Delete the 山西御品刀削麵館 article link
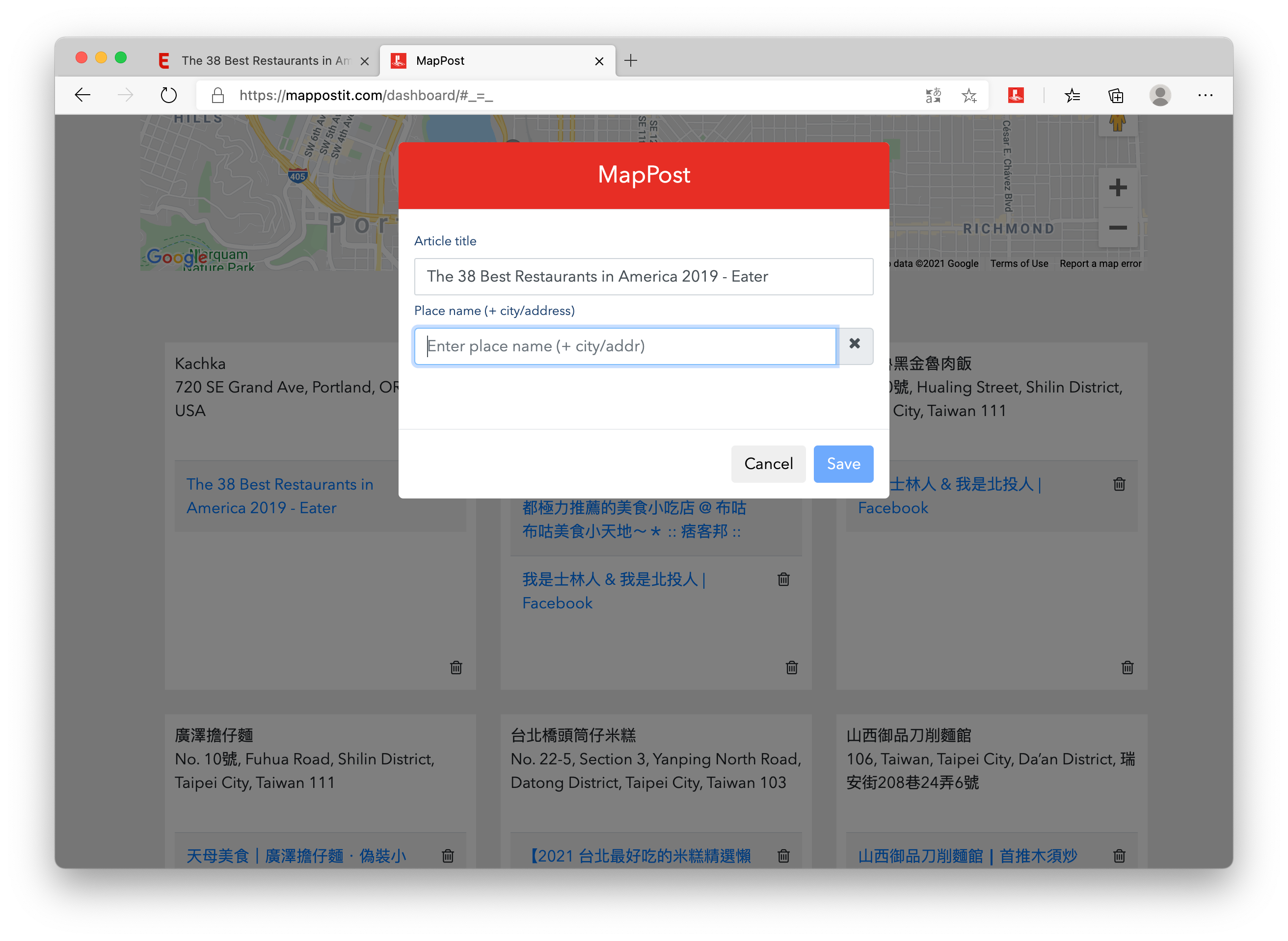The width and height of the screenshot is (1288, 941). tap(1119, 855)
